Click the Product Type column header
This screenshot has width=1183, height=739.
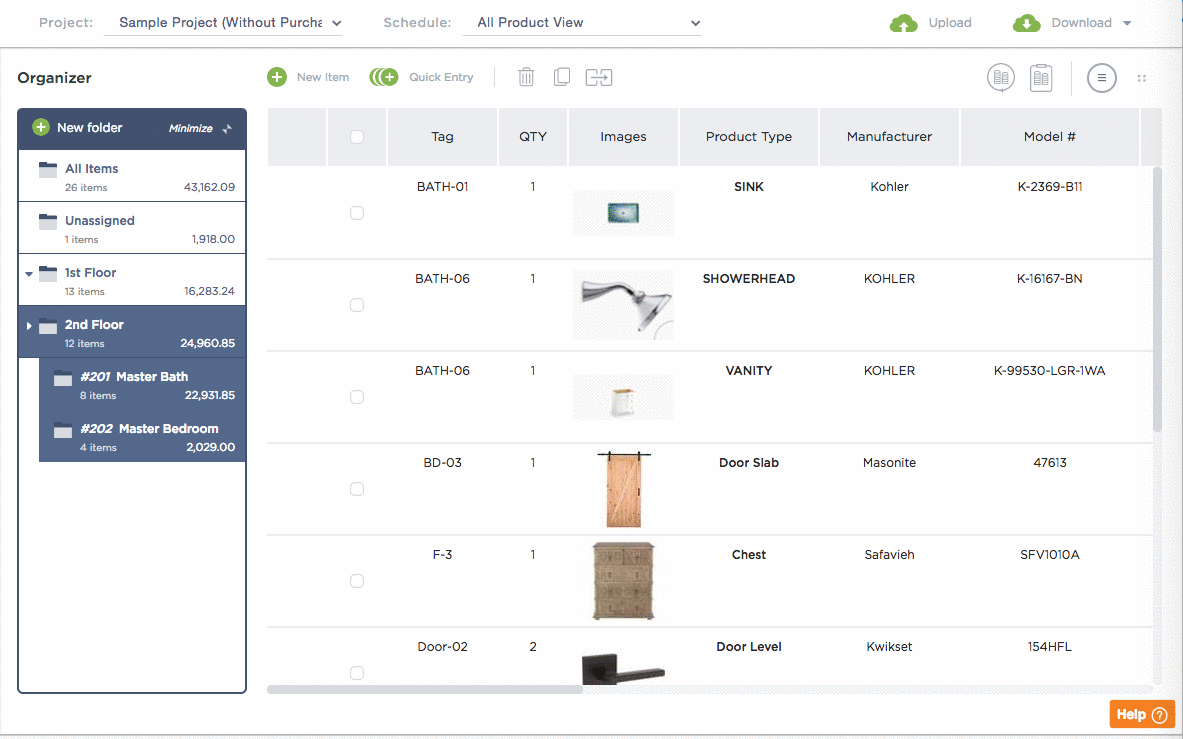[x=748, y=136]
